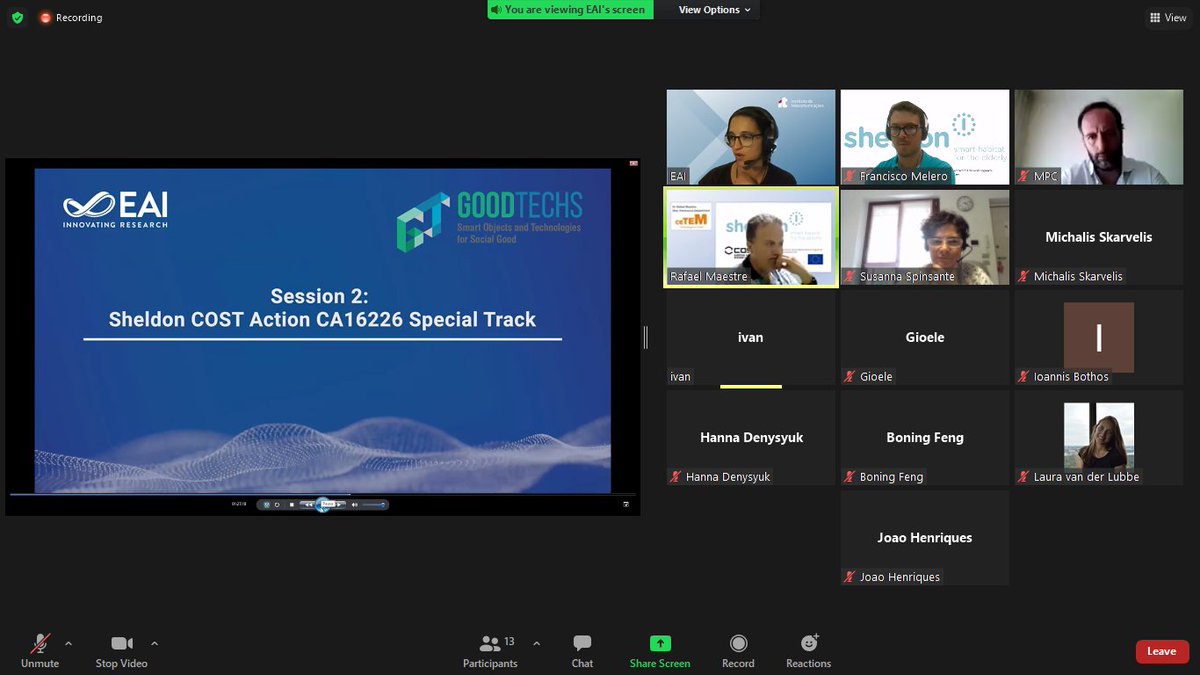
Task: Select Francisco Melero video tile
Action: click(x=925, y=137)
